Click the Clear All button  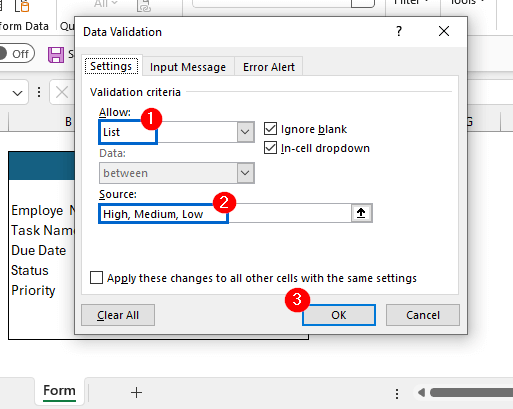click(x=118, y=315)
